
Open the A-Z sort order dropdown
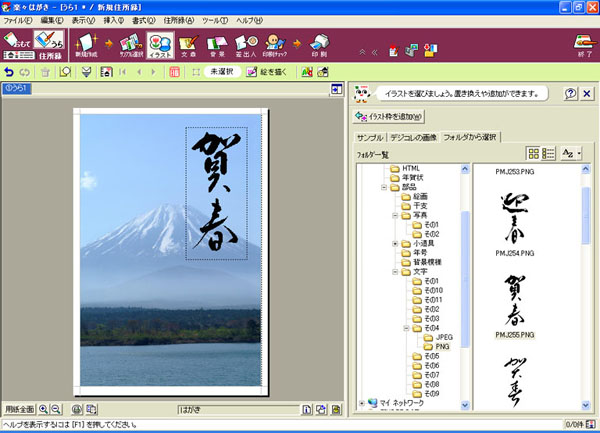point(571,153)
